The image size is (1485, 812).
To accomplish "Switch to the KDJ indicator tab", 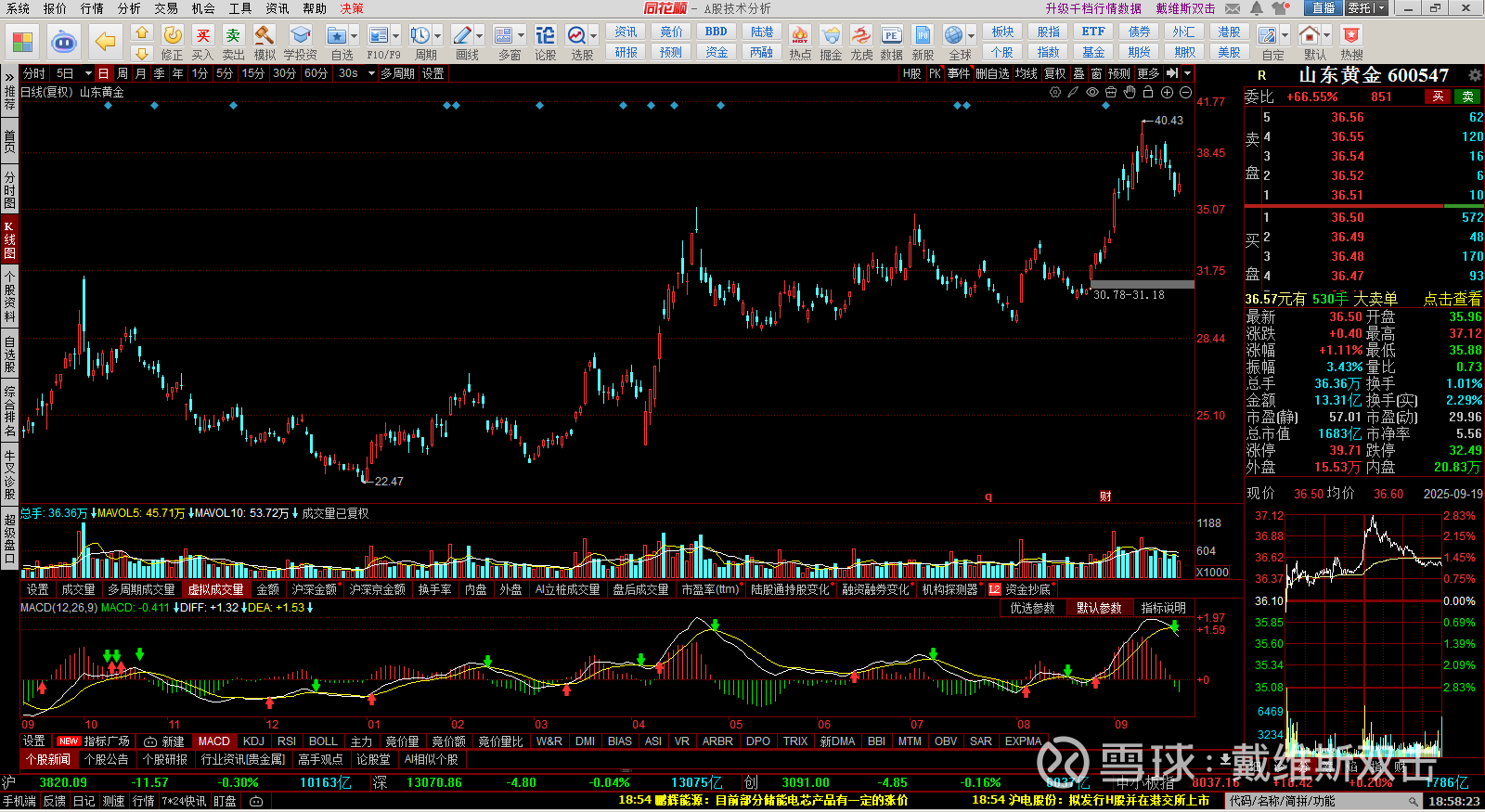I will coord(253,741).
